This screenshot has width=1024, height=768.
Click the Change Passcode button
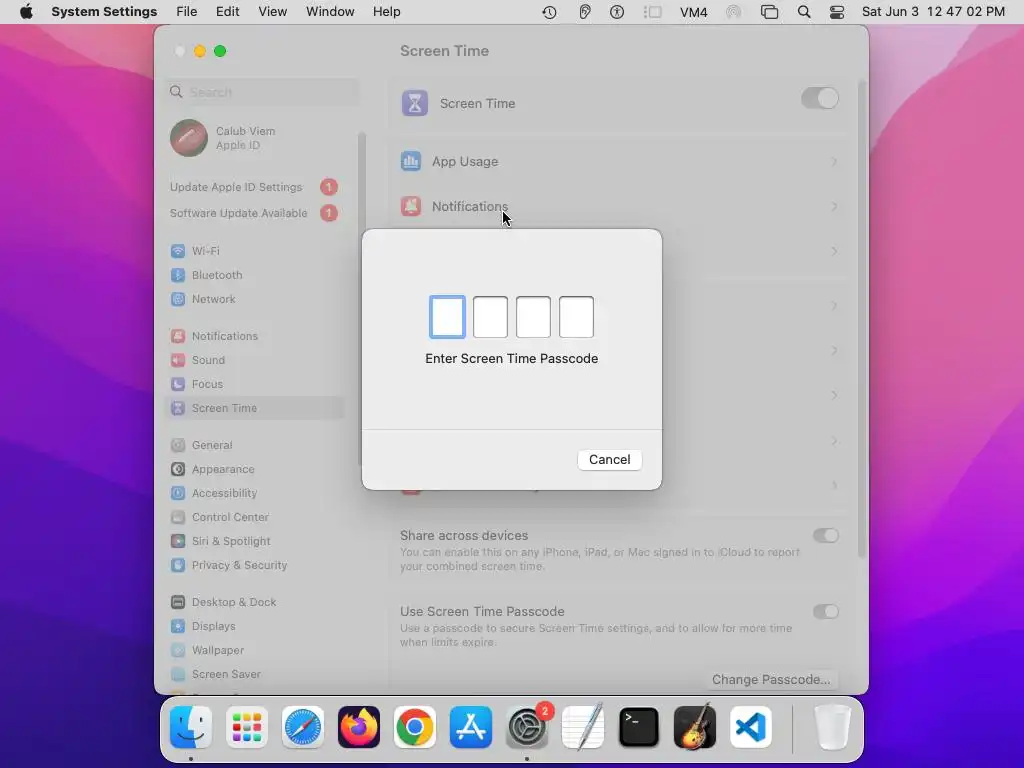[771, 679]
